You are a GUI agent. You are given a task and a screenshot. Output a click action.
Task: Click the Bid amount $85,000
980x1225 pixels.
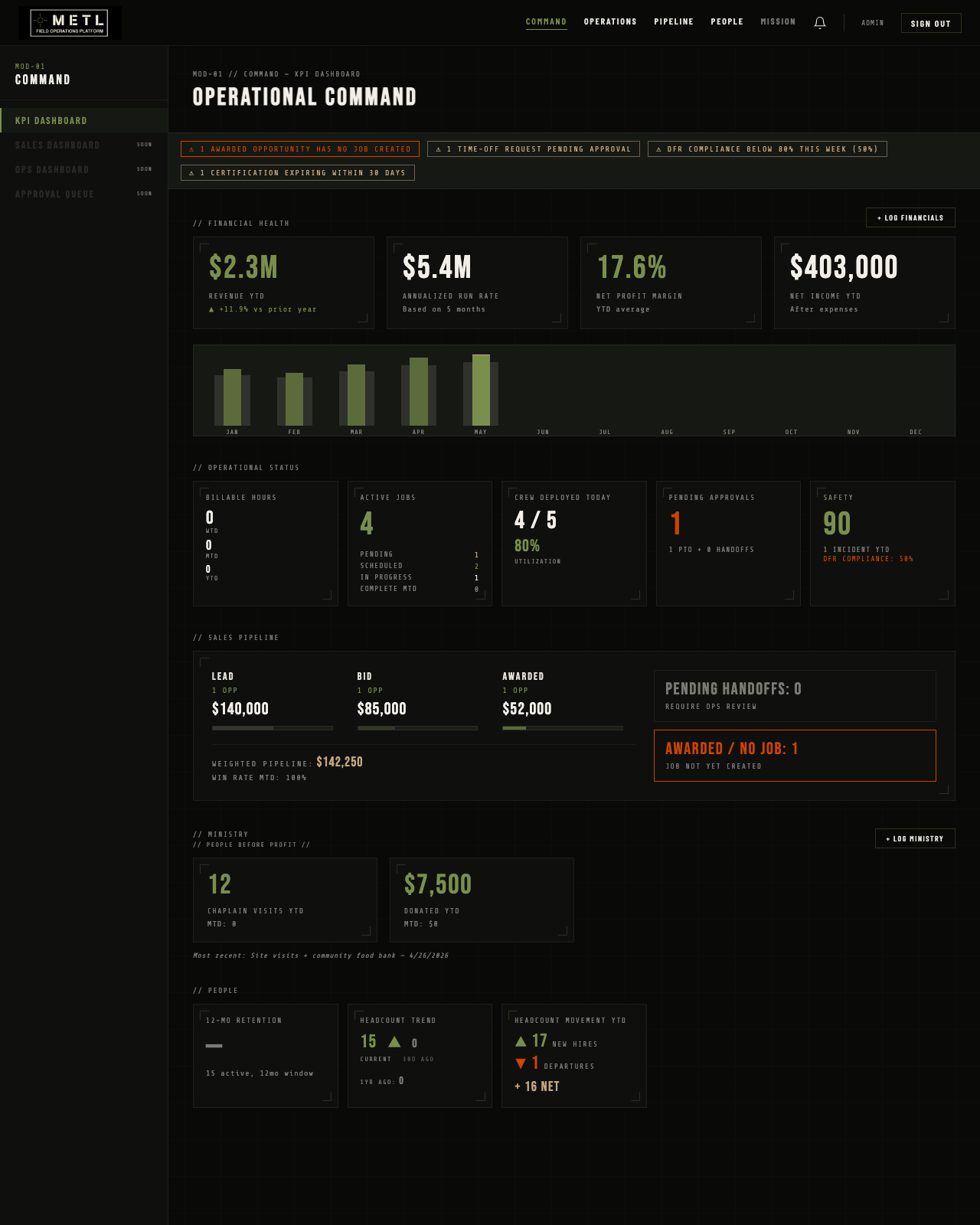pyautogui.click(x=381, y=709)
